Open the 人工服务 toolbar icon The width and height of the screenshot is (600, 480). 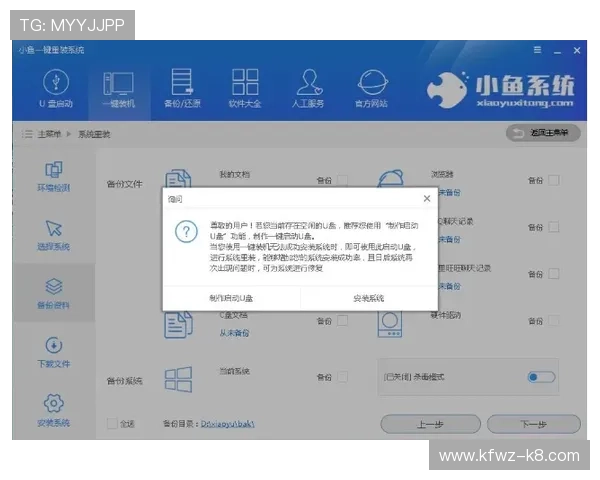tap(309, 82)
